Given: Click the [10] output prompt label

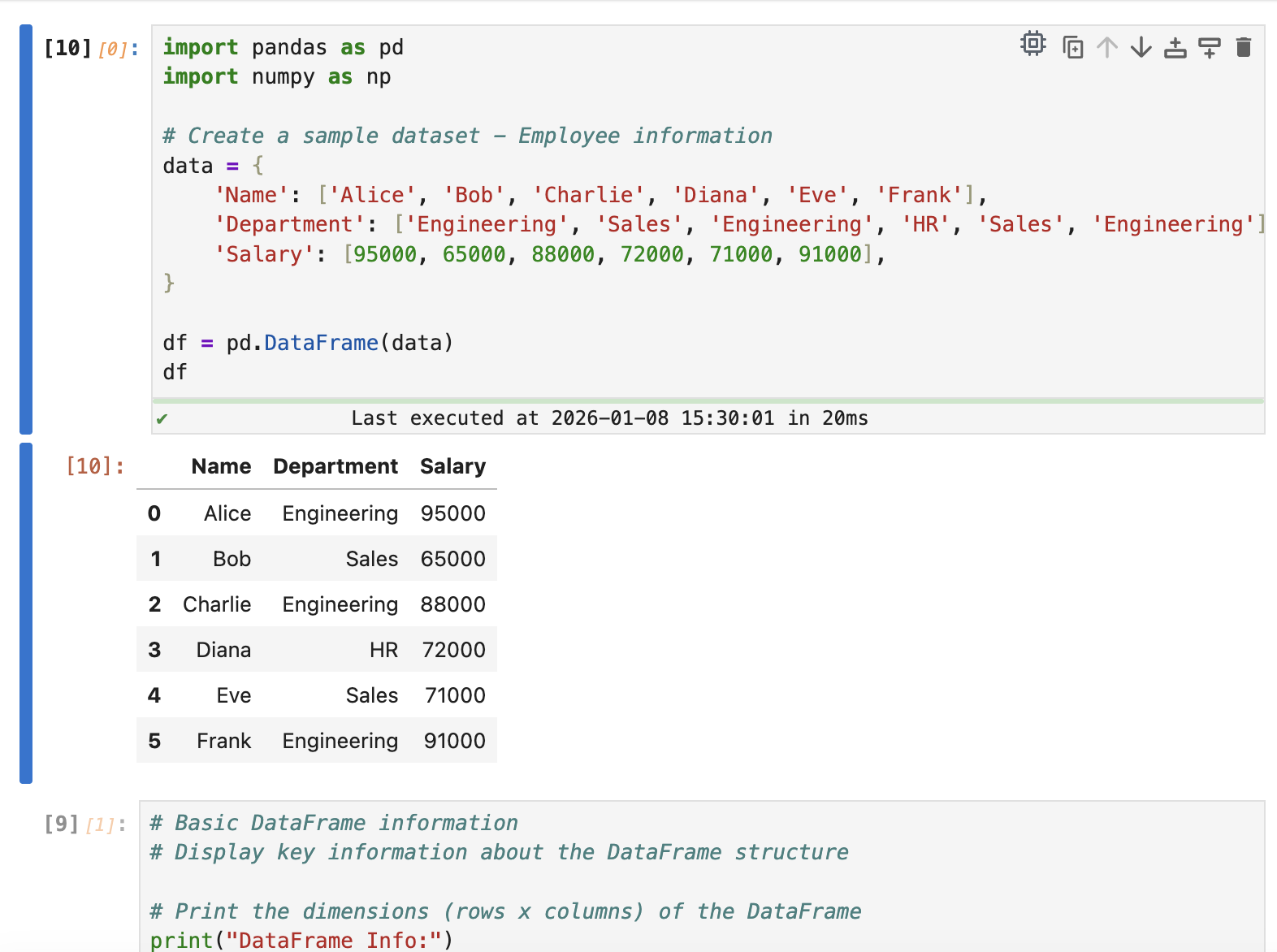Looking at the screenshot, I should point(95,466).
